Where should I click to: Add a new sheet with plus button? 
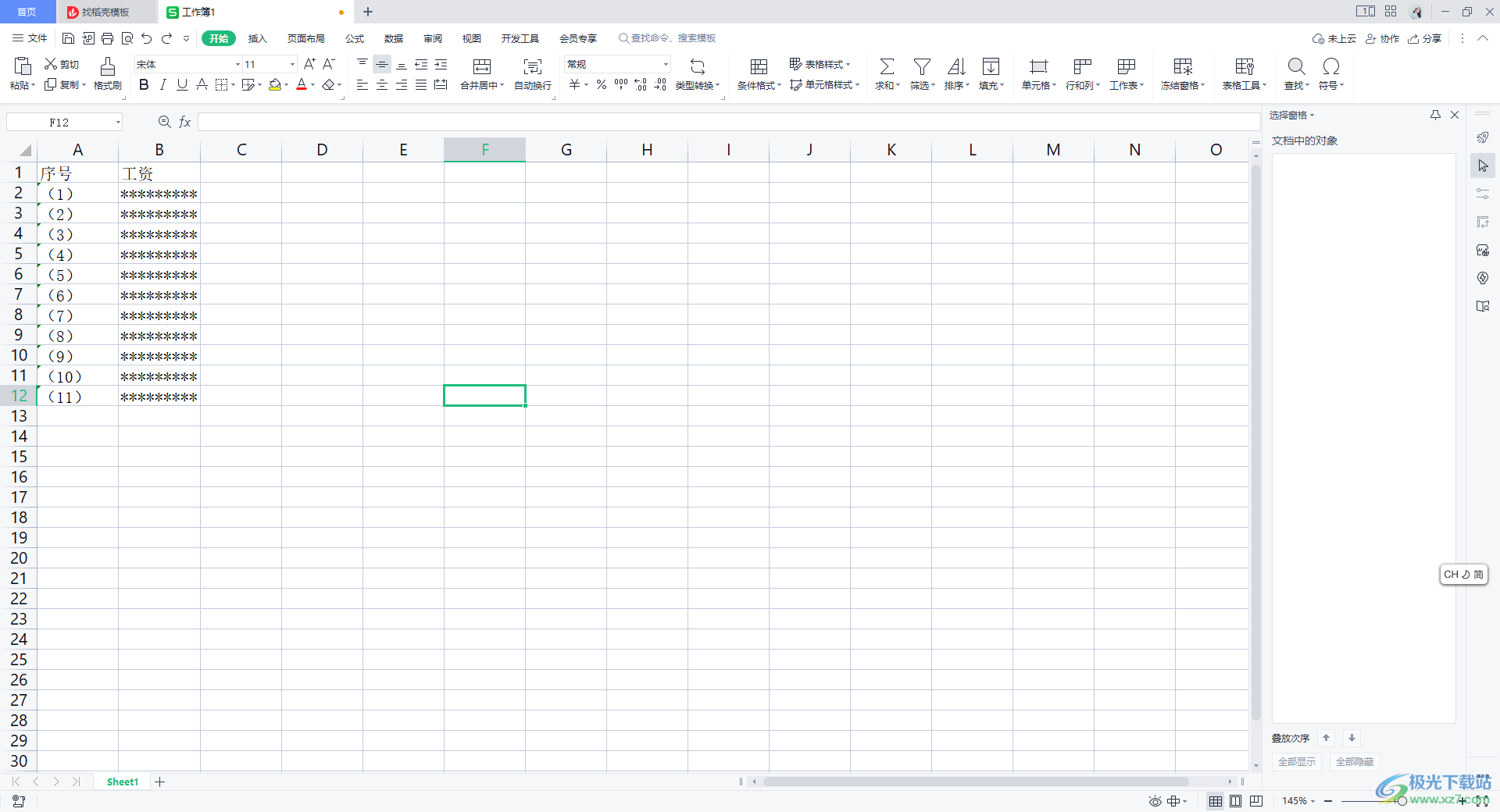tap(160, 782)
